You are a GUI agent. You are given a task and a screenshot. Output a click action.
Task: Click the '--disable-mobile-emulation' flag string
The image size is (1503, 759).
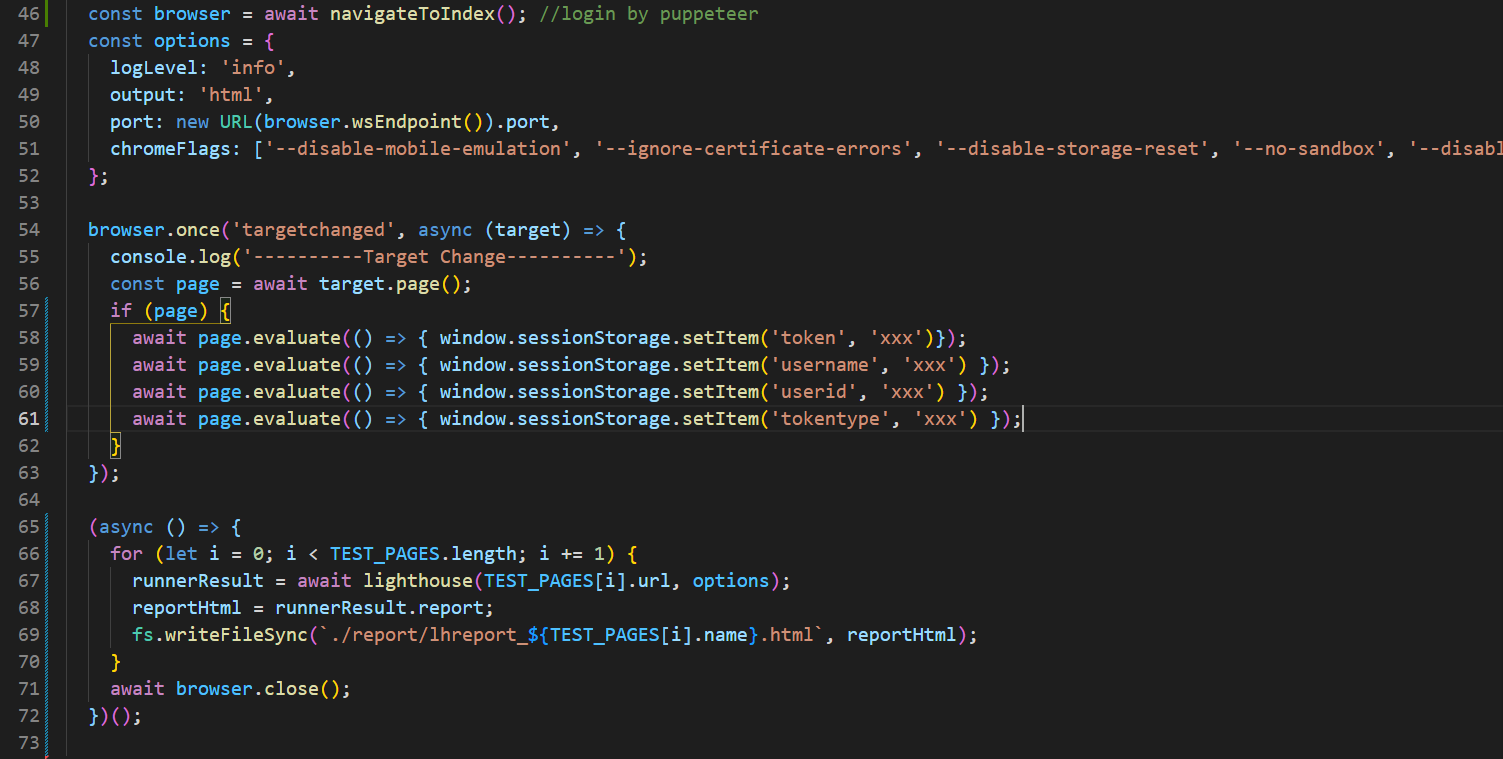pyautogui.click(x=418, y=149)
